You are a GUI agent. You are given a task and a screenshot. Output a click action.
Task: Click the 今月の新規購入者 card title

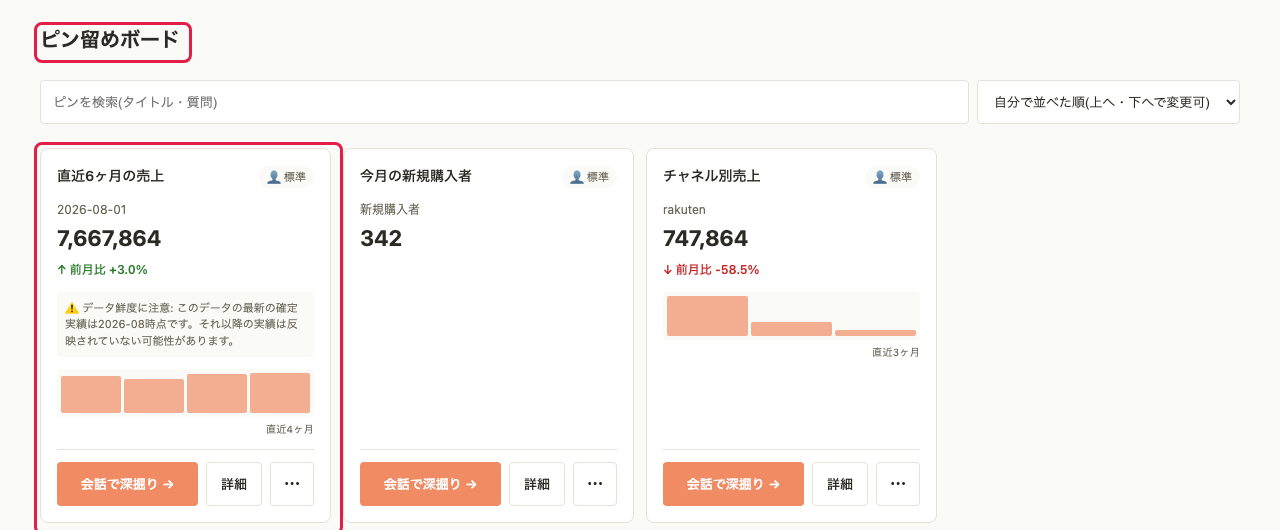(416, 176)
